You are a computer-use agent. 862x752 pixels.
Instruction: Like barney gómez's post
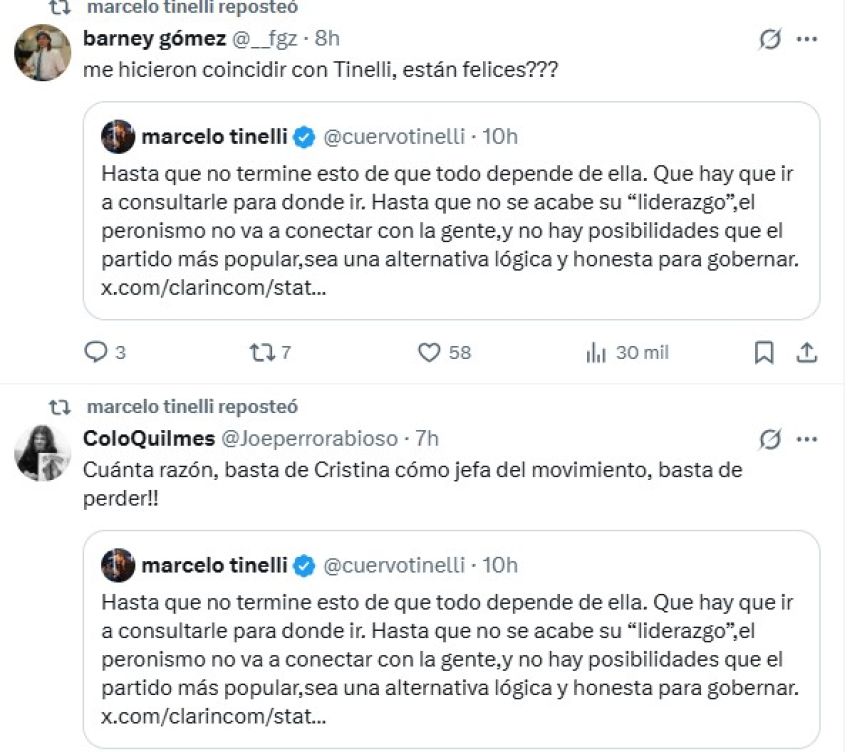pos(429,352)
